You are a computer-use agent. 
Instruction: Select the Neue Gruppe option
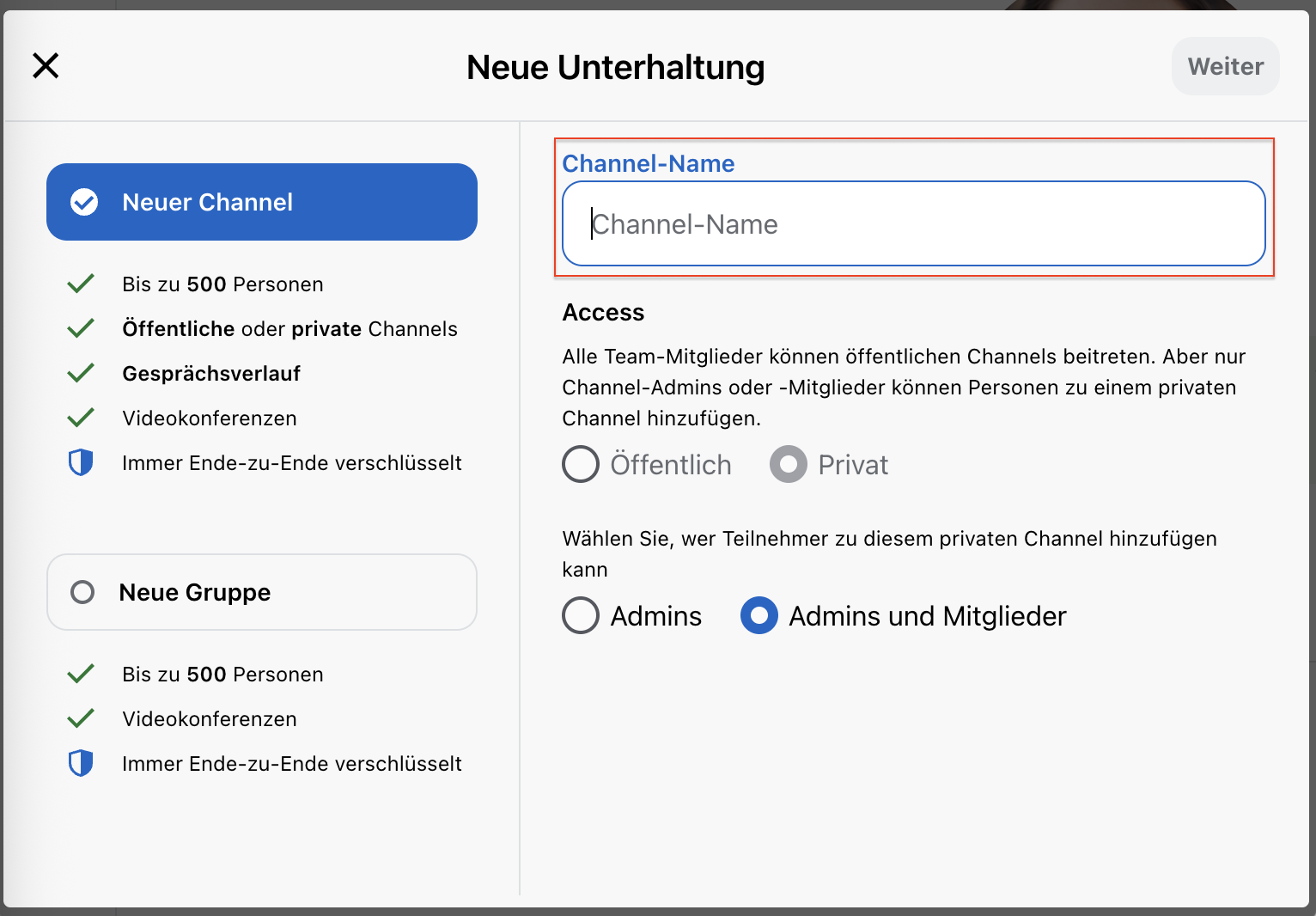pyautogui.click(x=262, y=592)
